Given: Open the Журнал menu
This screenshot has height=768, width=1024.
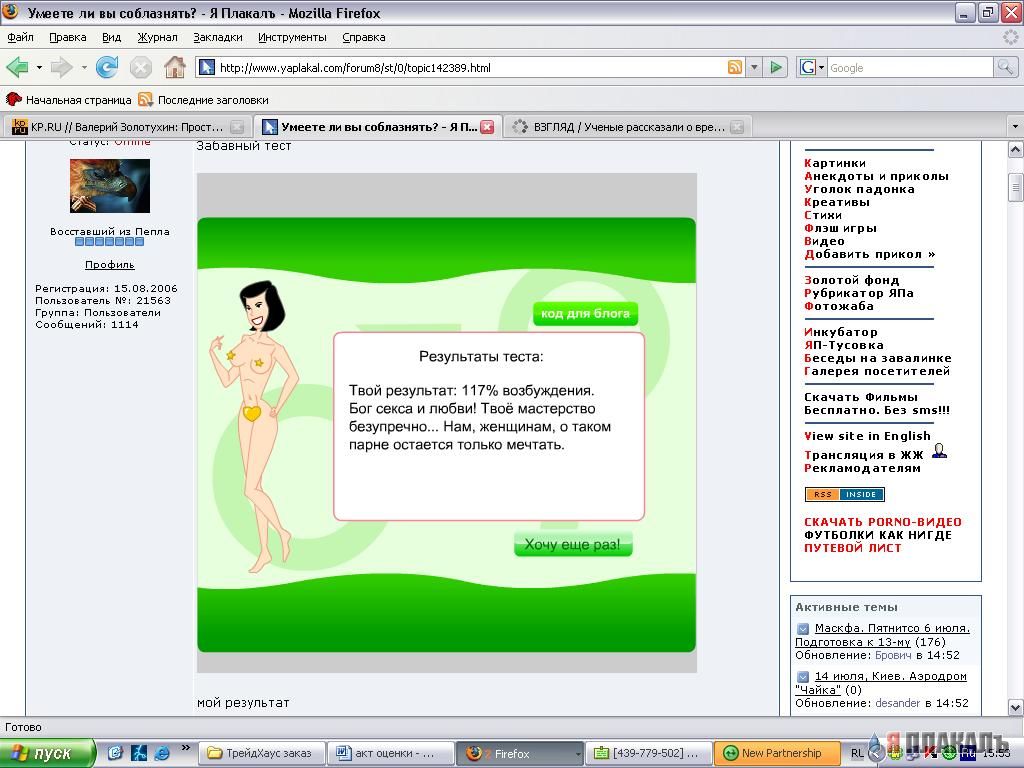Looking at the screenshot, I should coord(157,37).
